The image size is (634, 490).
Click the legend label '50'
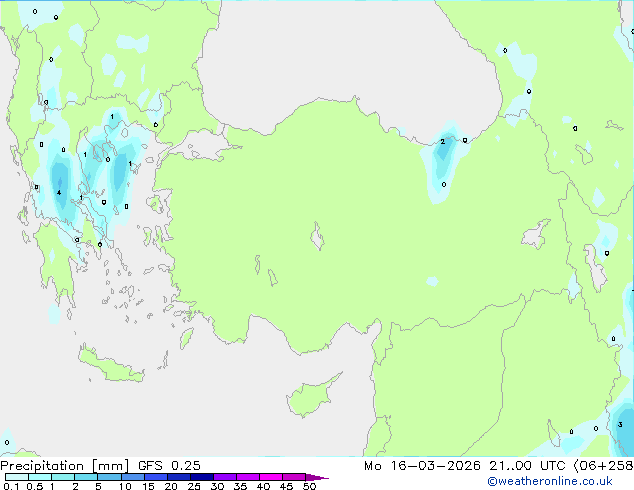[309, 486]
